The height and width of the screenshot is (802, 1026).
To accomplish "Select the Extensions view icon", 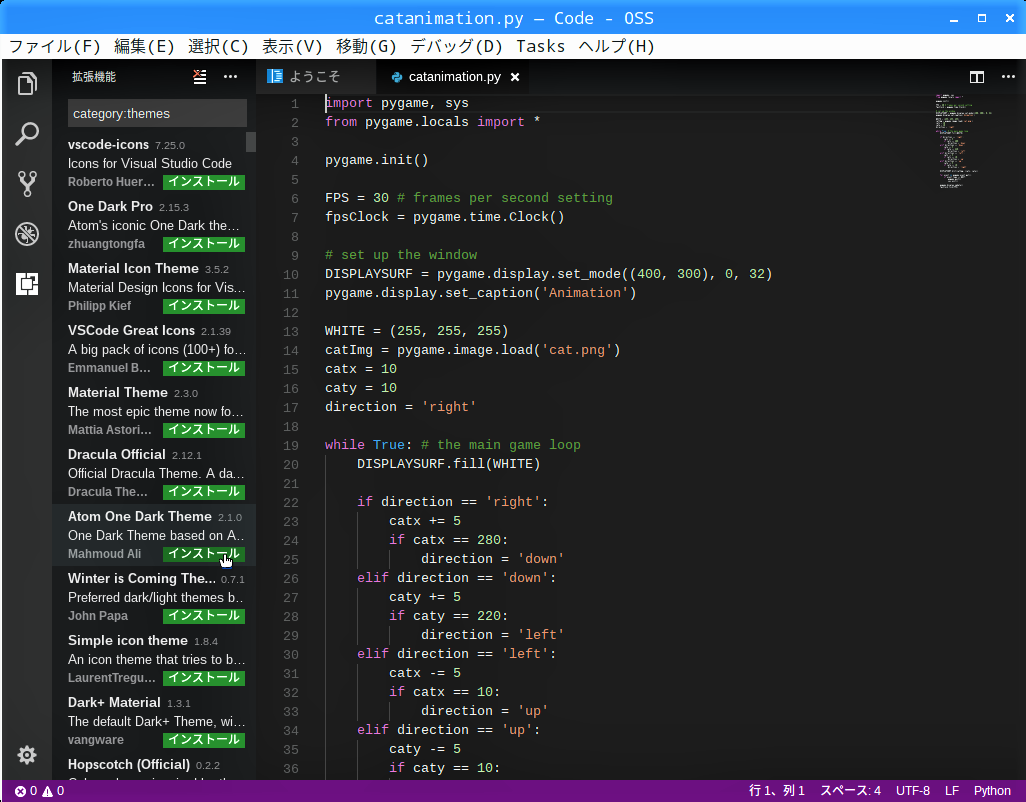I will (27, 284).
